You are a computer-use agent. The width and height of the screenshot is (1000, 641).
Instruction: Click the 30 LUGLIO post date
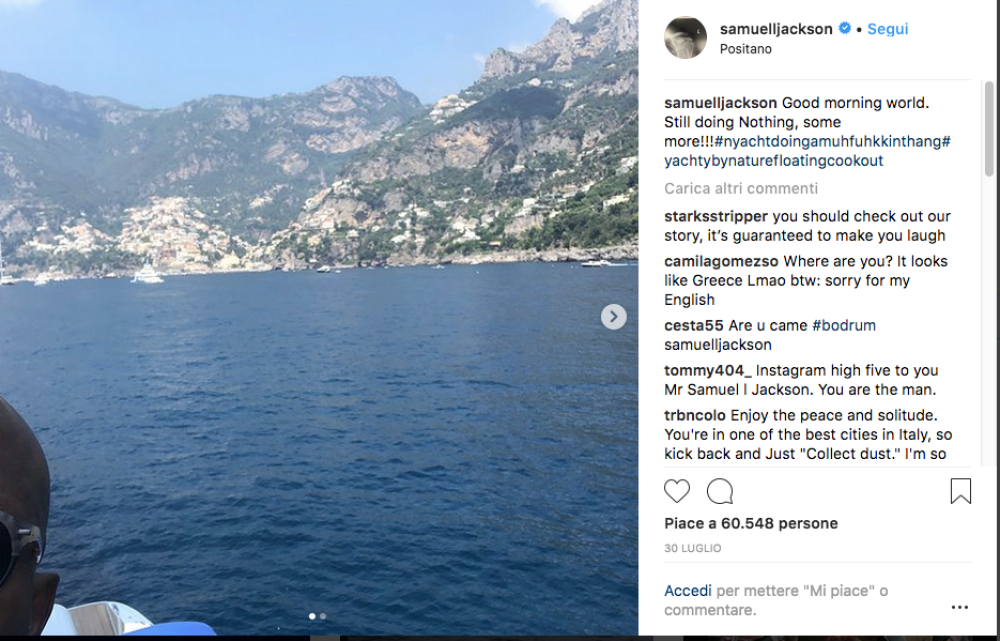coord(692,548)
